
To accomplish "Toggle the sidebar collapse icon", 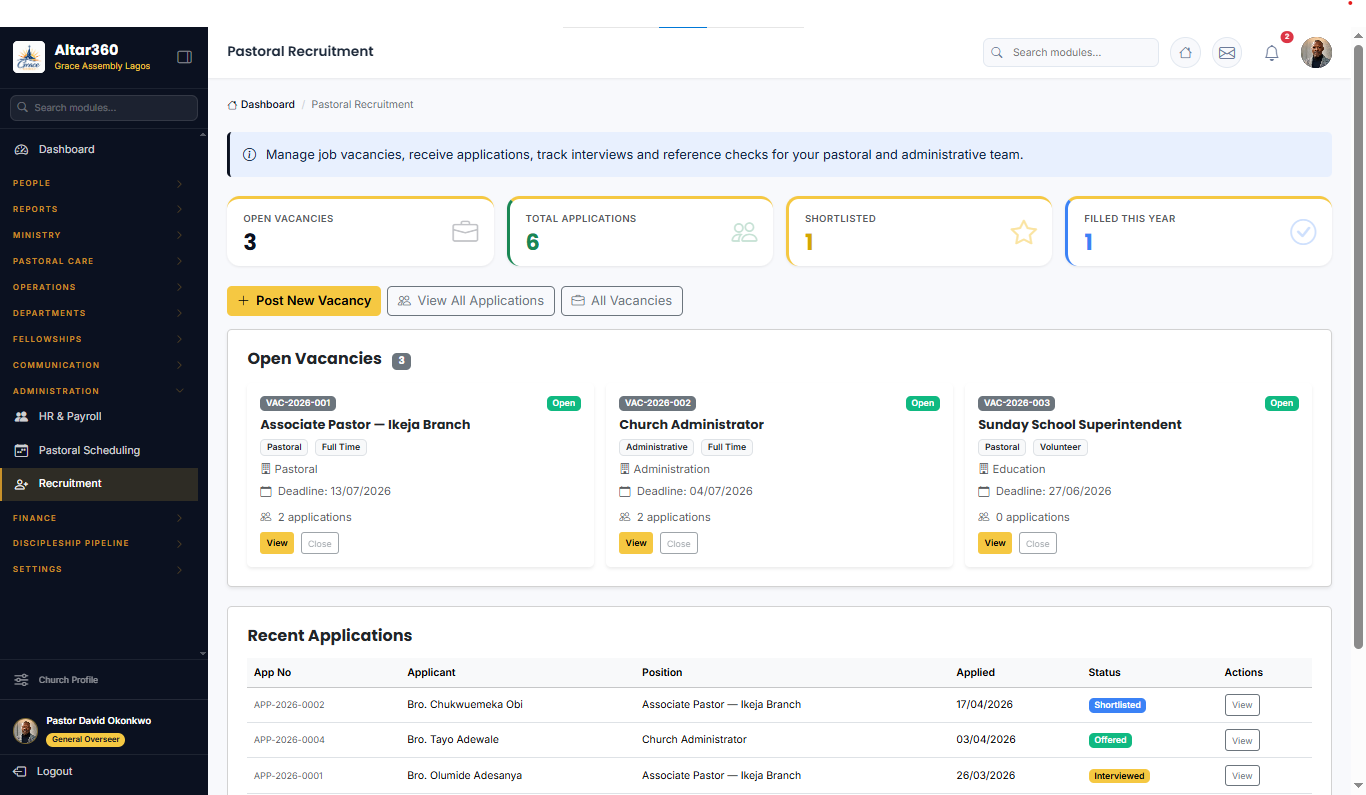I will tap(184, 57).
